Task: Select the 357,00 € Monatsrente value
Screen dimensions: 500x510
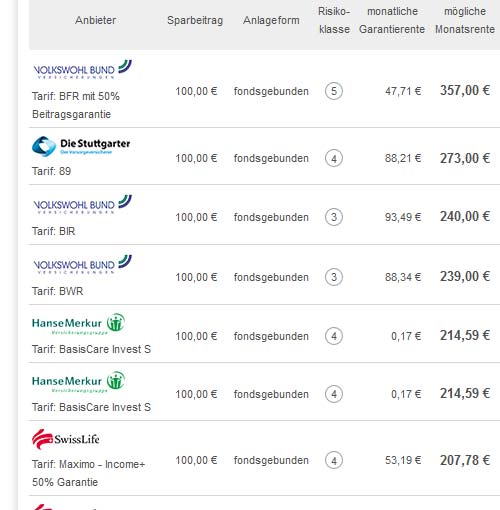Action: coord(465,90)
